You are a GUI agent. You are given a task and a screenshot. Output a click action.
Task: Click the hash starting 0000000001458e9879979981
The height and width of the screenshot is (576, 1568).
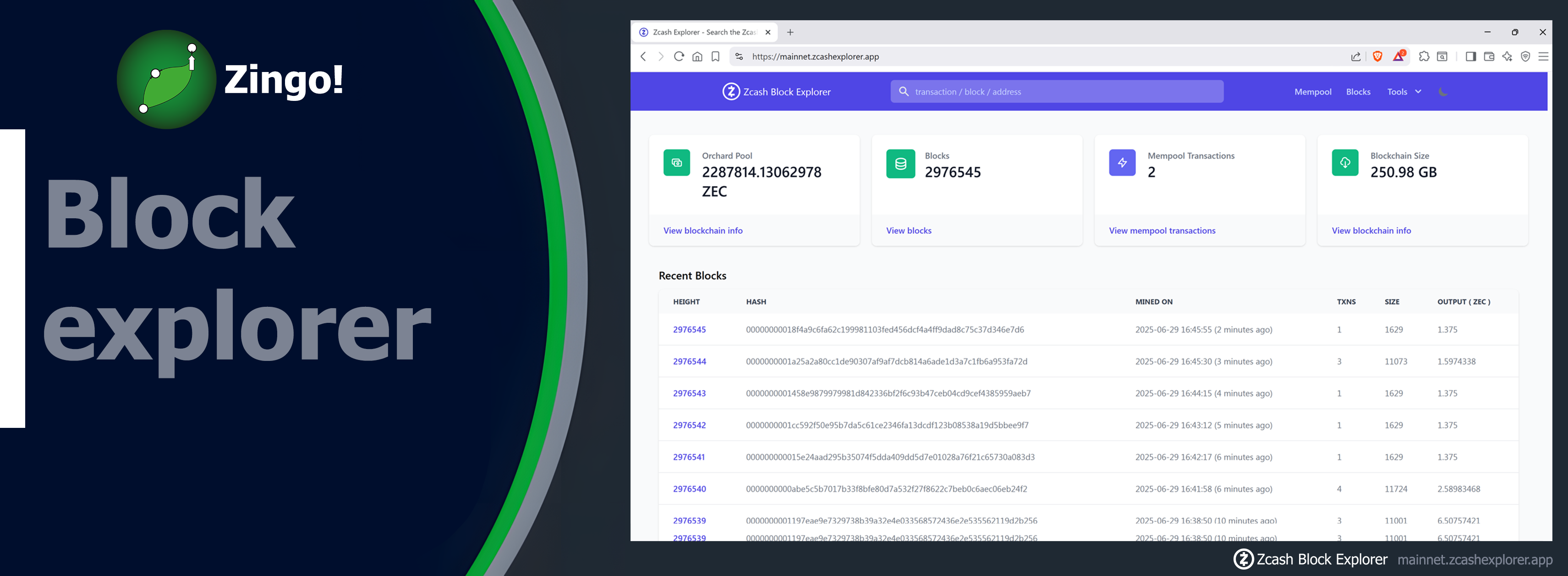888,393
